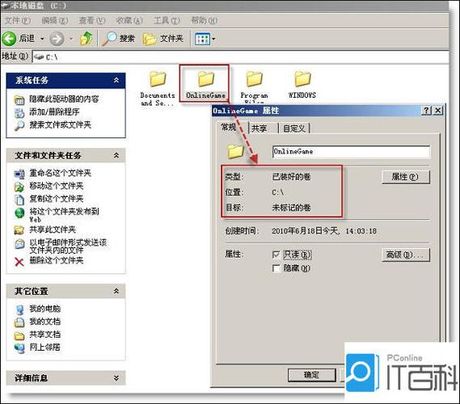The height and width of the screenshot is (404, 460).
Task: Open the Forward history dropdown arrow
Action: (71, 39)
